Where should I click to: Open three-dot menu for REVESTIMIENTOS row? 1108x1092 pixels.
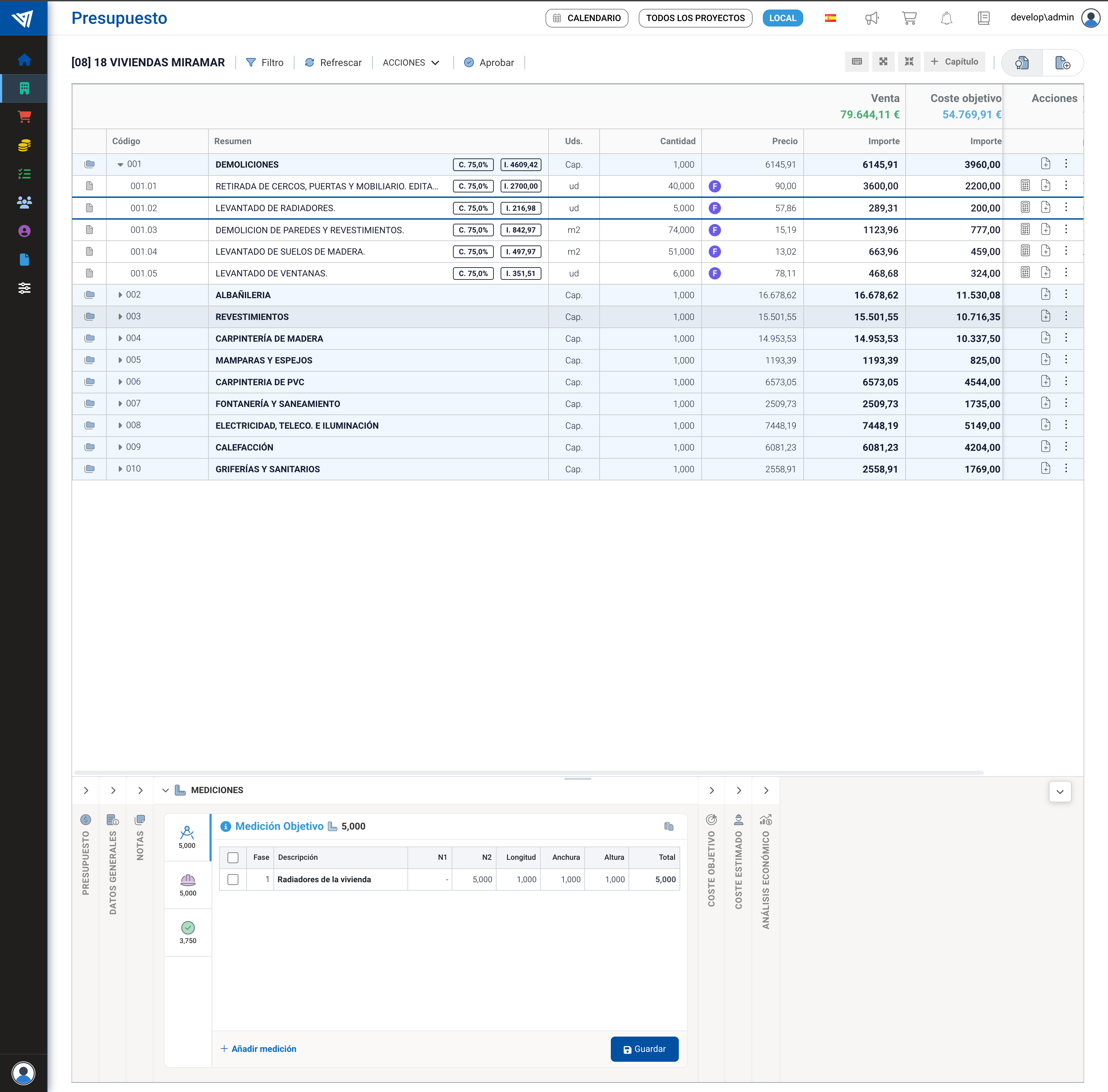[1065, 317]
